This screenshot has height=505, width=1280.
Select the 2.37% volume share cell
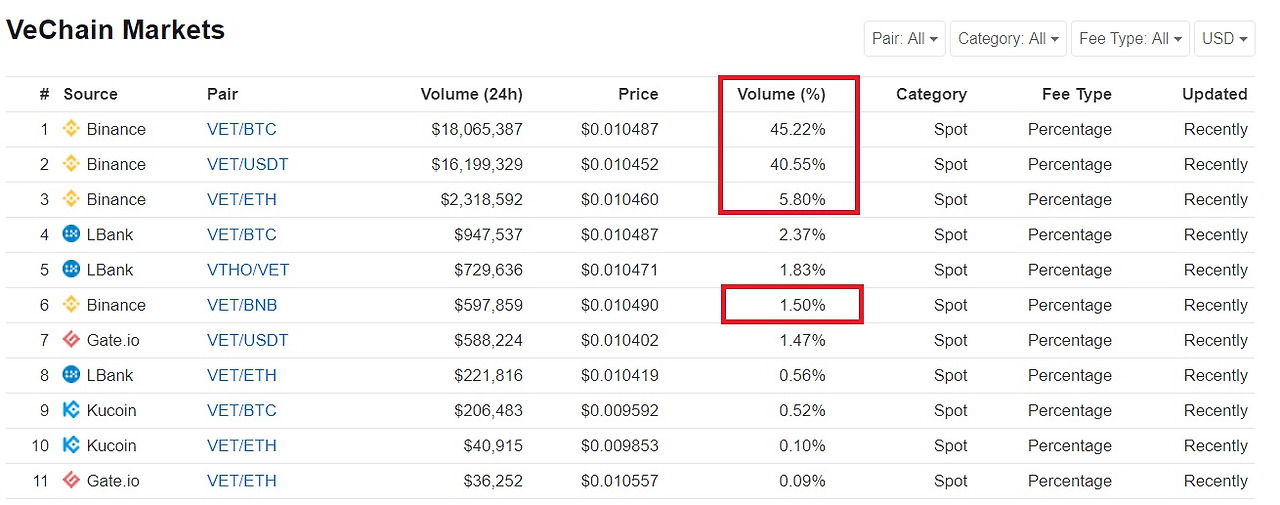coord(802,234)
